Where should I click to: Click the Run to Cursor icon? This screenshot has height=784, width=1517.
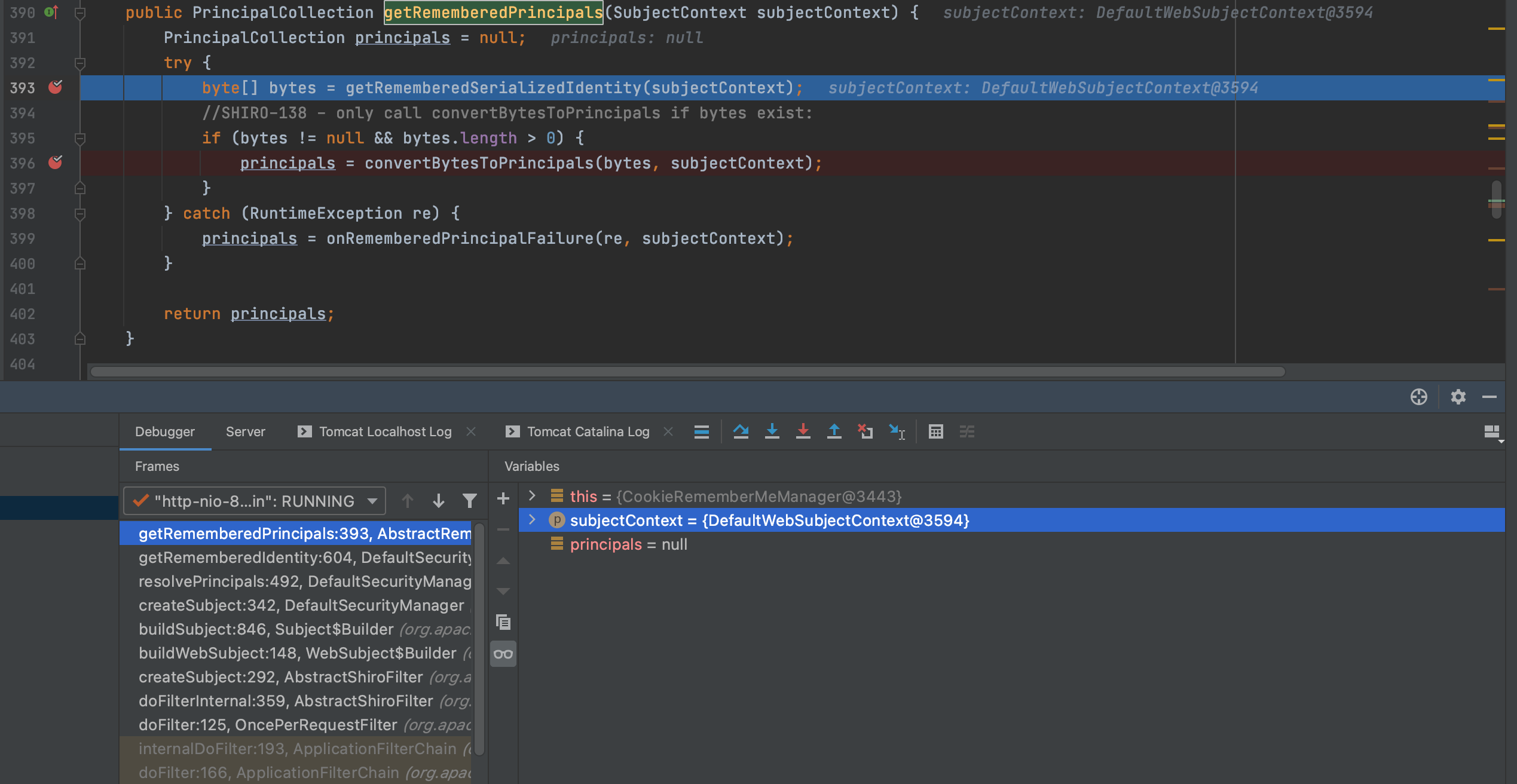(897, 431)
